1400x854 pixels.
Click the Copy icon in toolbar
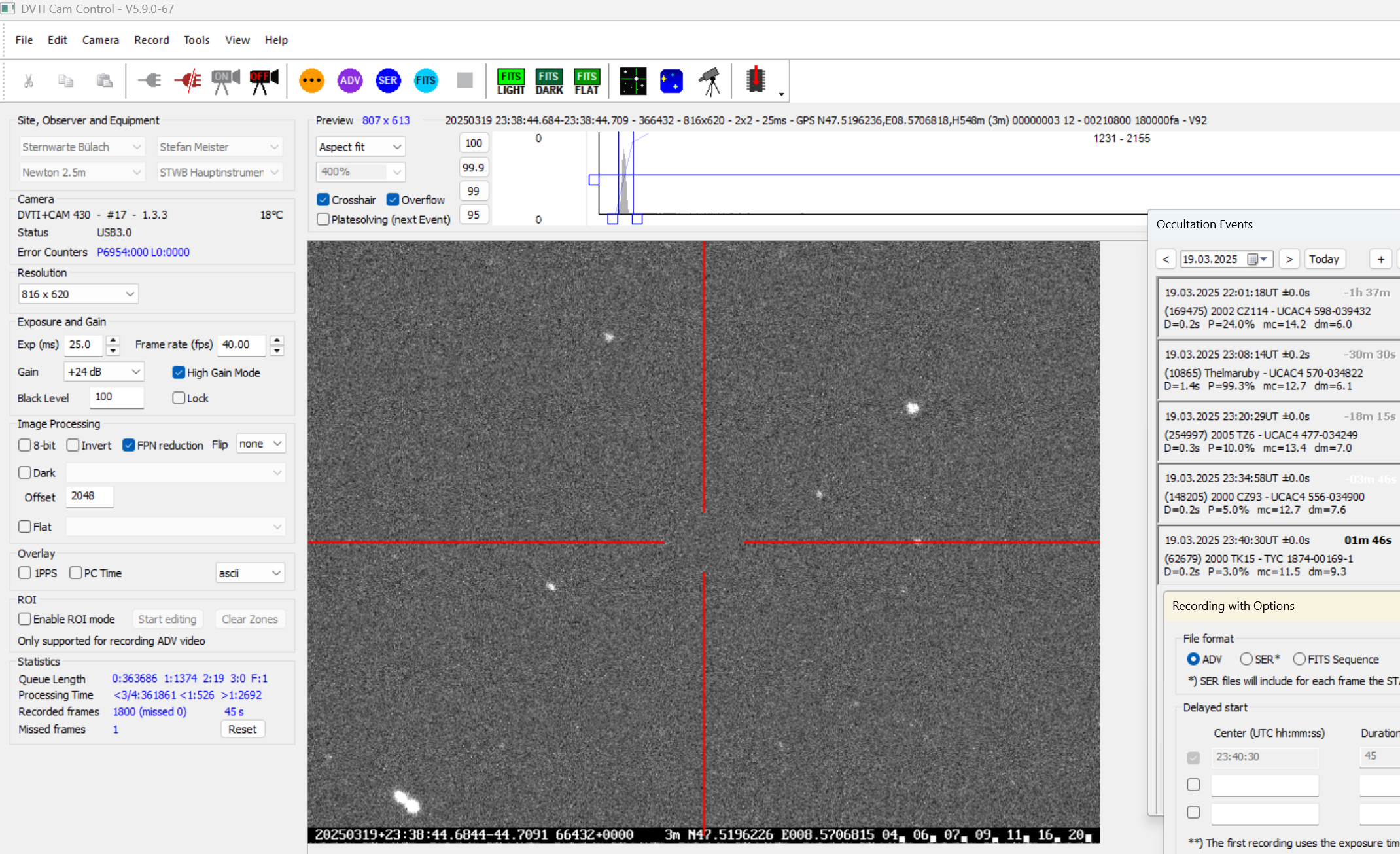66,80
